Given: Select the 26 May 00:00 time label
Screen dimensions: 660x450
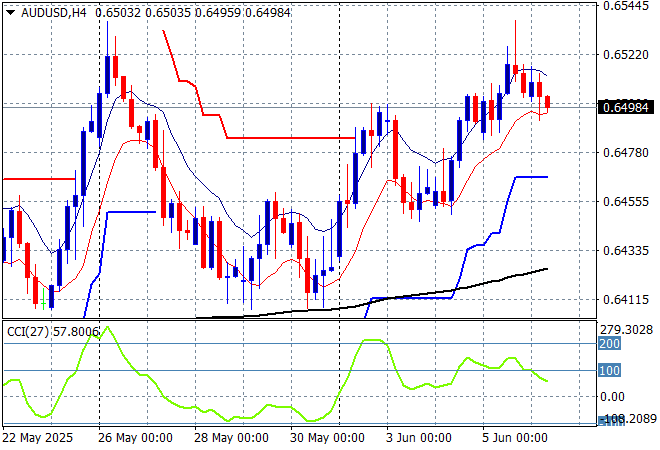Looking at the screenshot, I should [134, 438].
